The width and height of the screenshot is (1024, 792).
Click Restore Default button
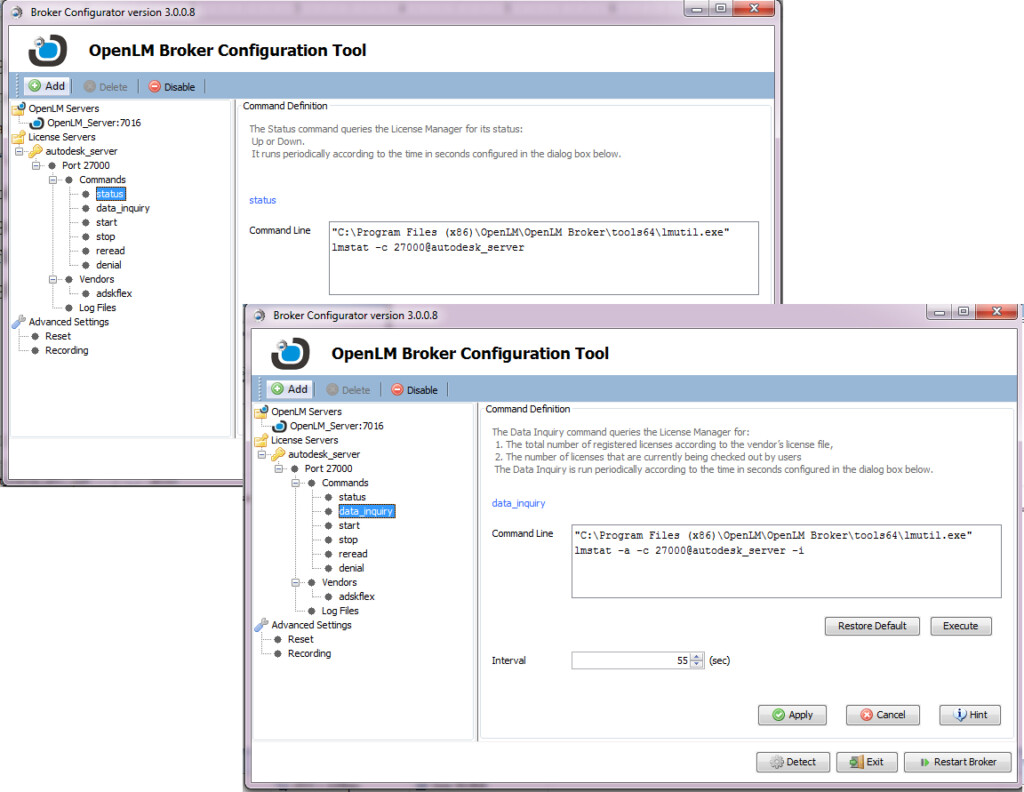click(x=872, y=626)
